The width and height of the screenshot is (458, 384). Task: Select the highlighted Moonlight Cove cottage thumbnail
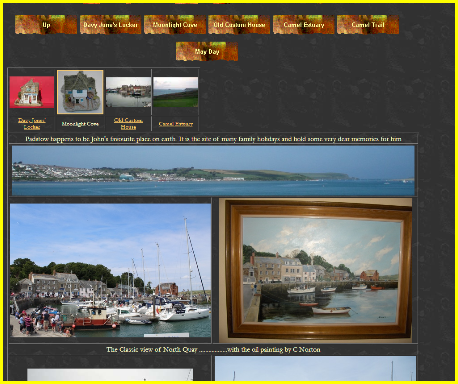[80, 92]
